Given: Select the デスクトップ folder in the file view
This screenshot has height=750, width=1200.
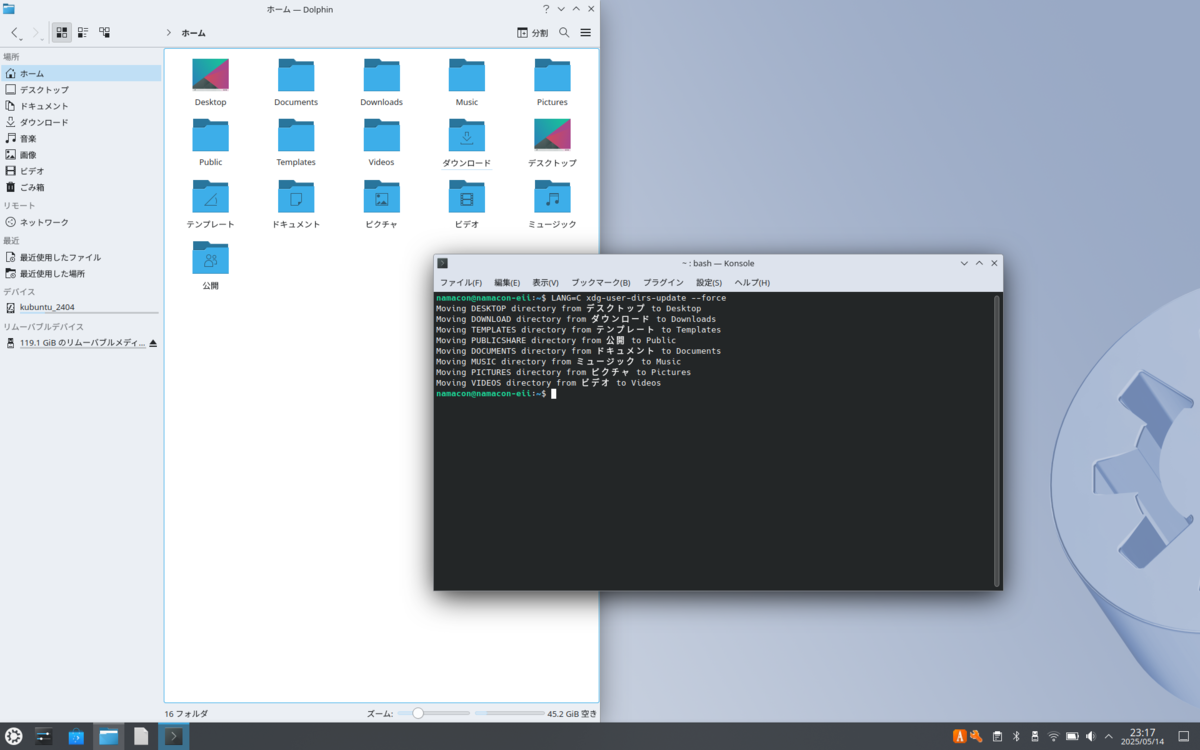Looking at the screenshot, I should [x=552, y=143].
